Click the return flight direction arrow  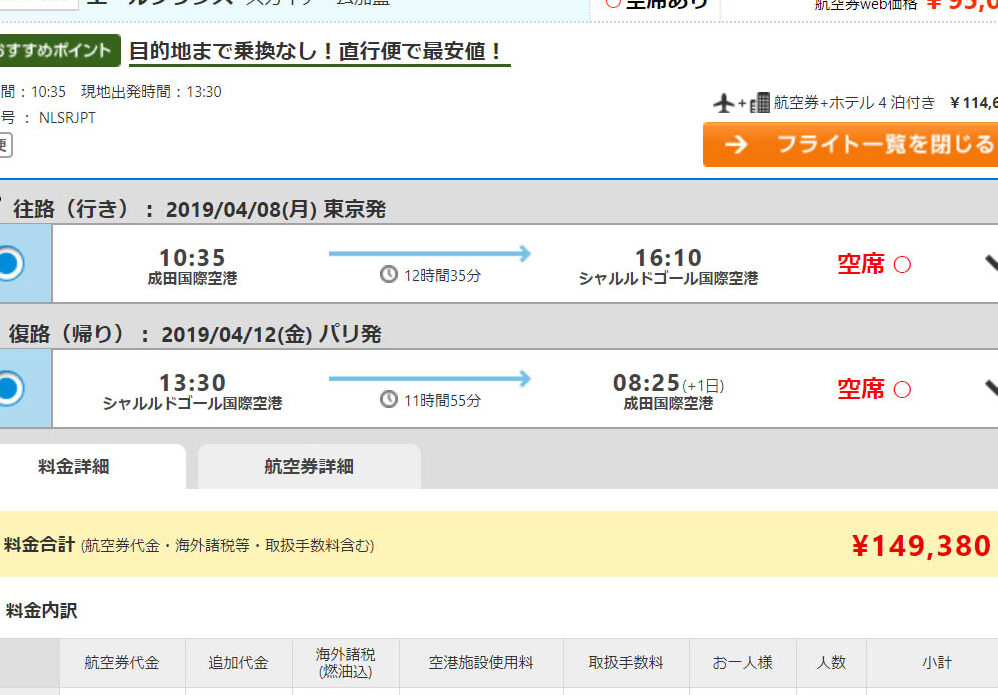[x=430, y=379]
